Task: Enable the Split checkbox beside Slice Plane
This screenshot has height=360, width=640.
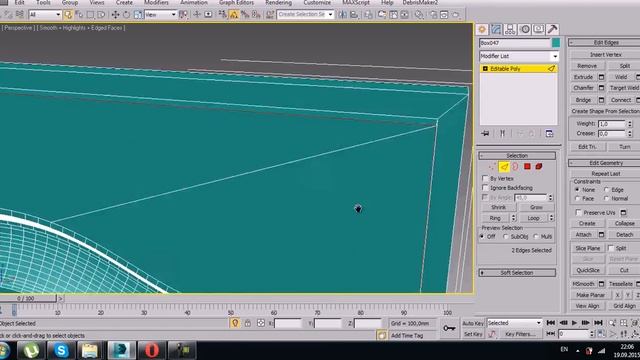Action: click(611, 248)
